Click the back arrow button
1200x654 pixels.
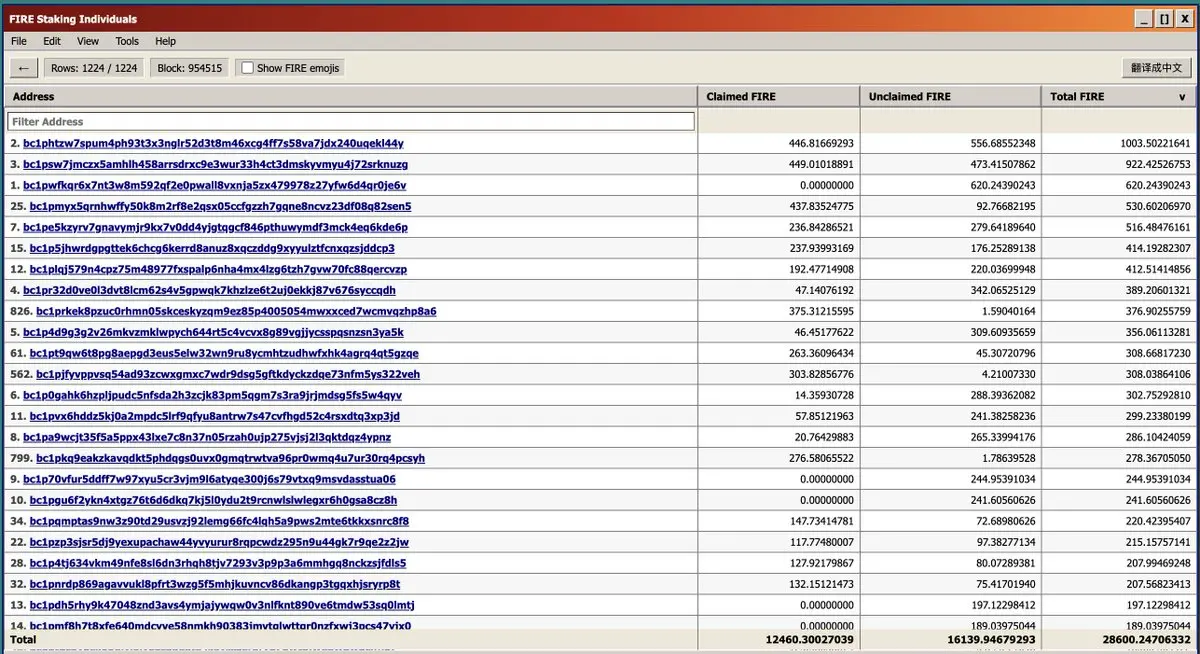point(23,68)
